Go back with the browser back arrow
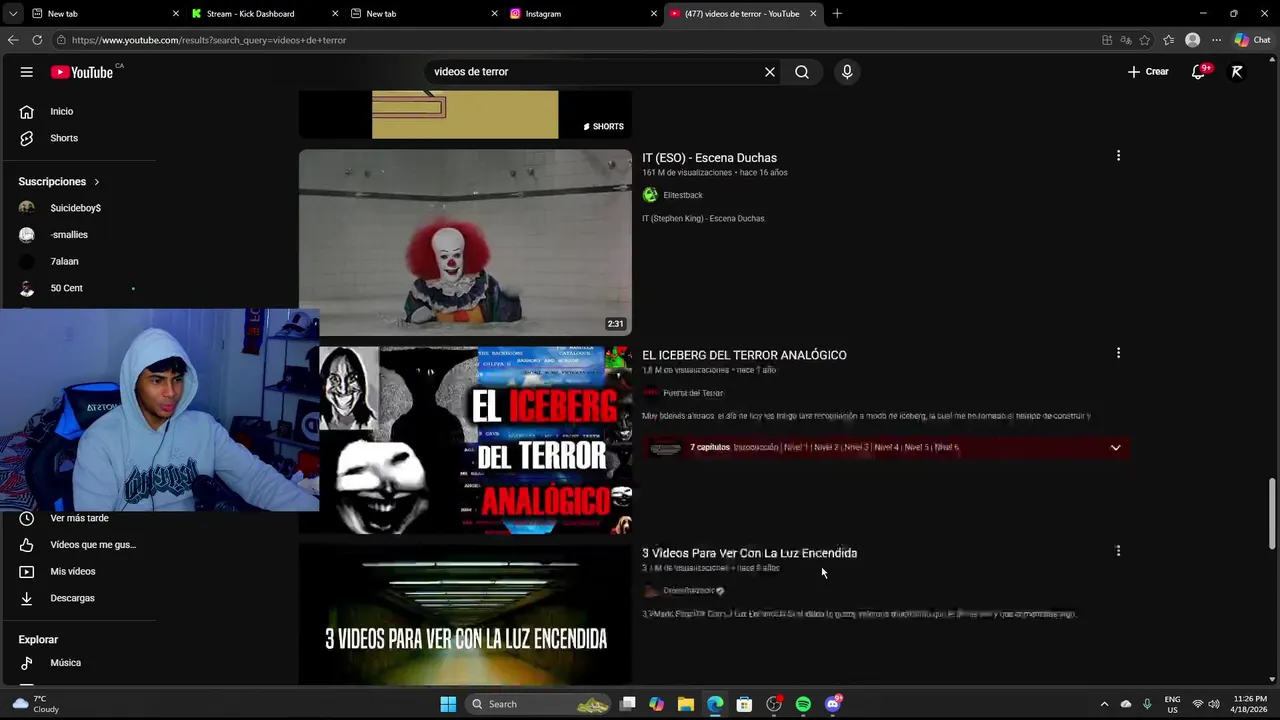Image resolution: width=1280 pixels, height=720 pixels. click(x=13, y=40)
